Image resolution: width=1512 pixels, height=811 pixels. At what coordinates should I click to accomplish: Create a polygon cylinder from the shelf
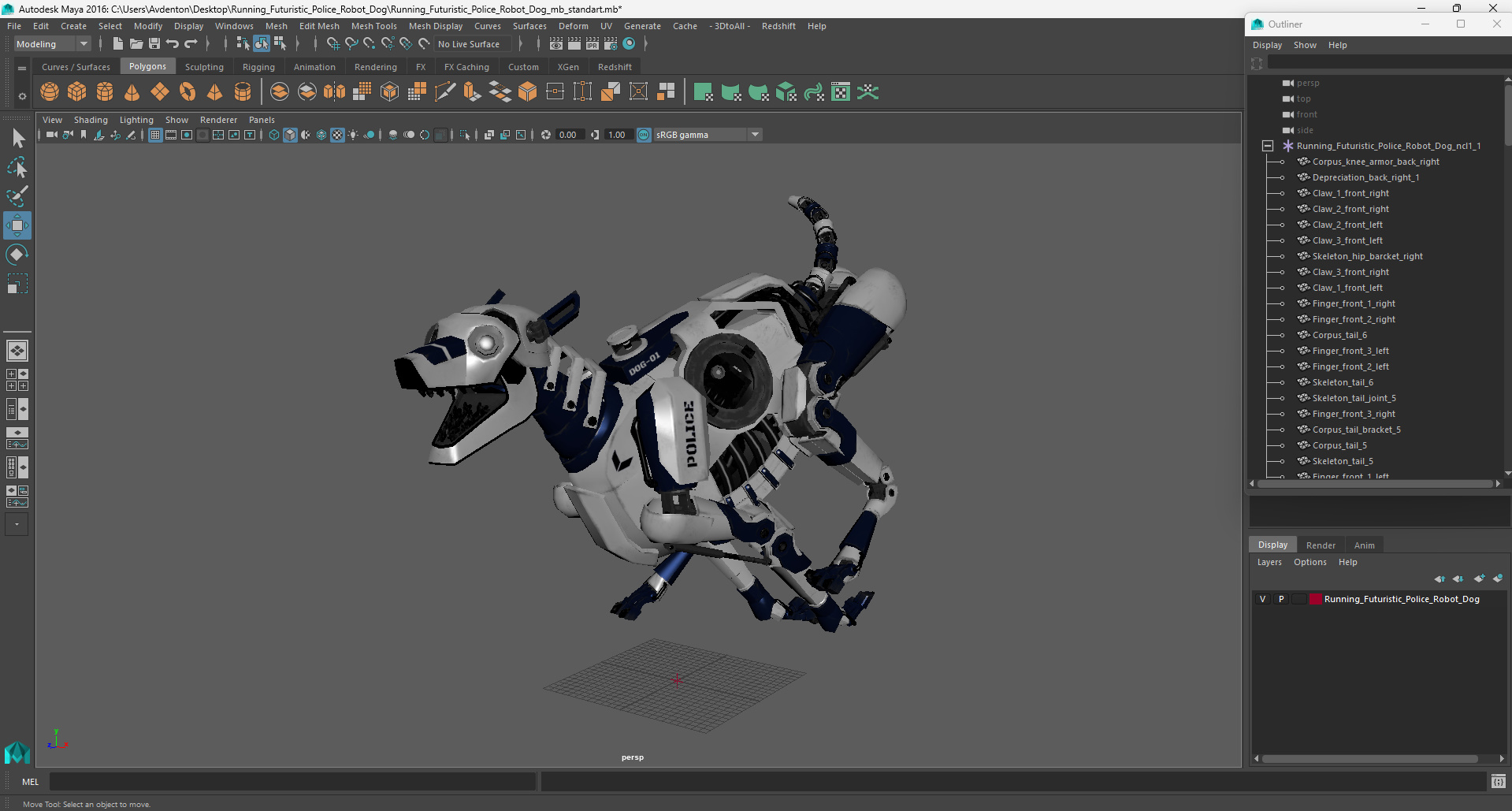point(105,92)
